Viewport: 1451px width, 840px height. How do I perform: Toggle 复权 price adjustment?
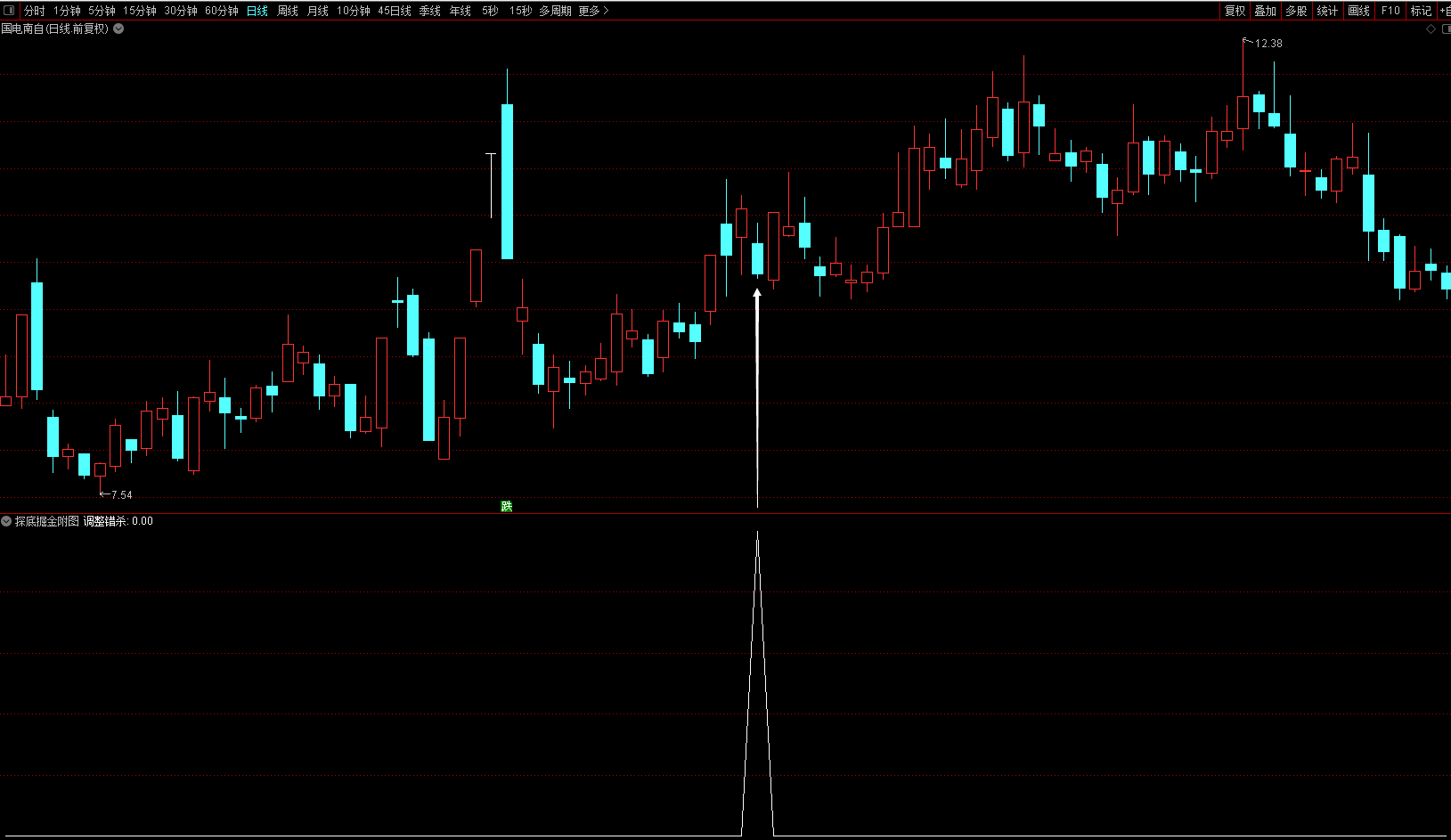click(1235, 11)
